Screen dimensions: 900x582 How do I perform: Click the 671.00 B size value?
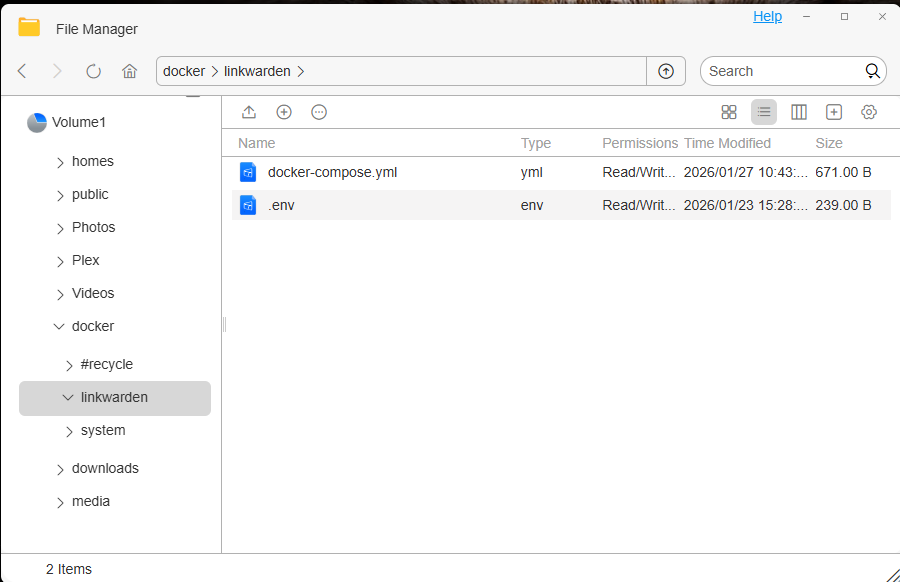click(843, 172)
